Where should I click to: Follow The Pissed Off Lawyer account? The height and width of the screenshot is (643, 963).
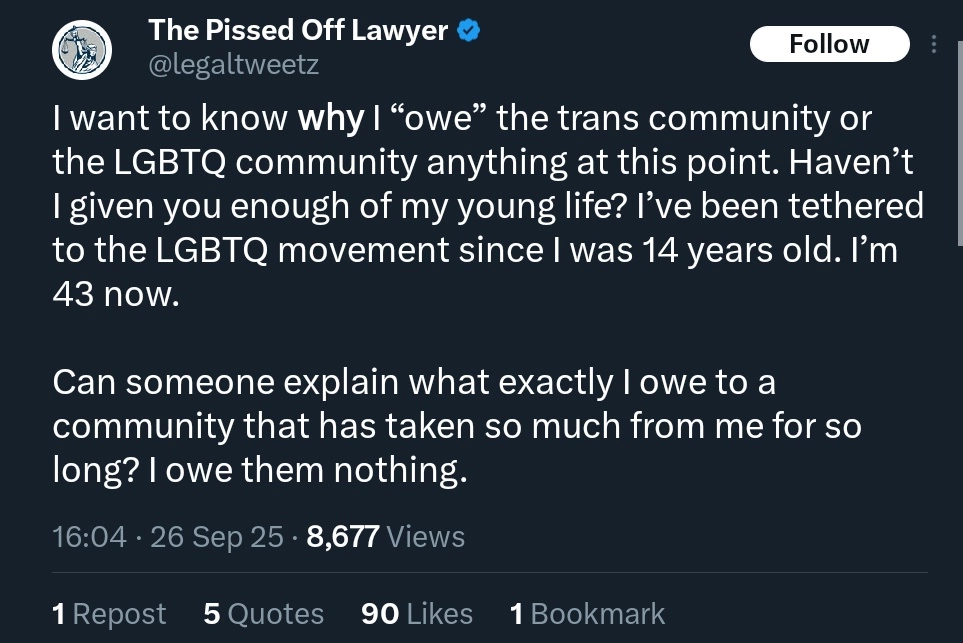(x=829, y=44)
